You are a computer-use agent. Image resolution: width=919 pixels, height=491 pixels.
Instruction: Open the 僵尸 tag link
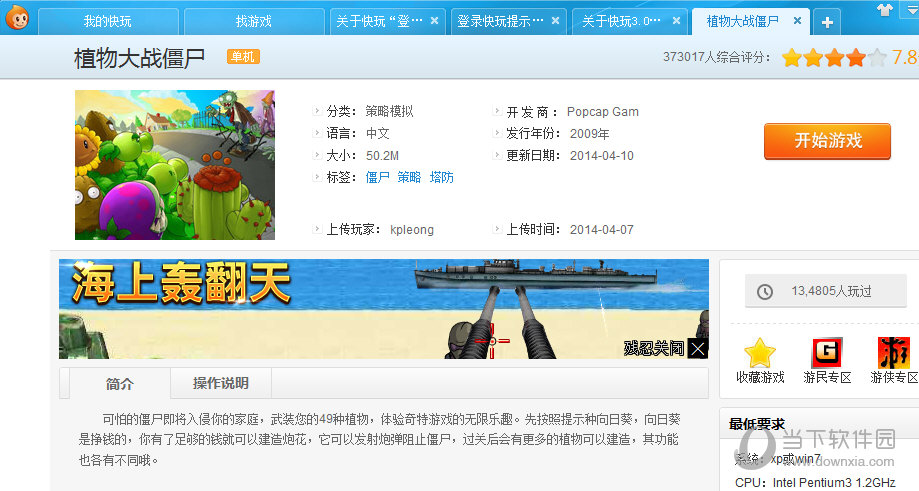point(377,178)
